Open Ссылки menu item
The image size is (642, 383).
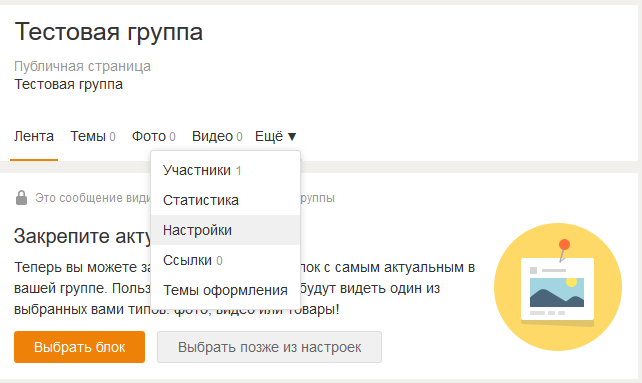(x=226, y=260)
